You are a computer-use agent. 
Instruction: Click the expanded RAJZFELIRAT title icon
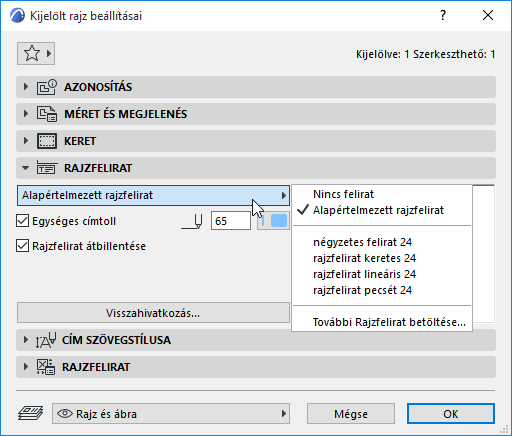coord(47,168)
